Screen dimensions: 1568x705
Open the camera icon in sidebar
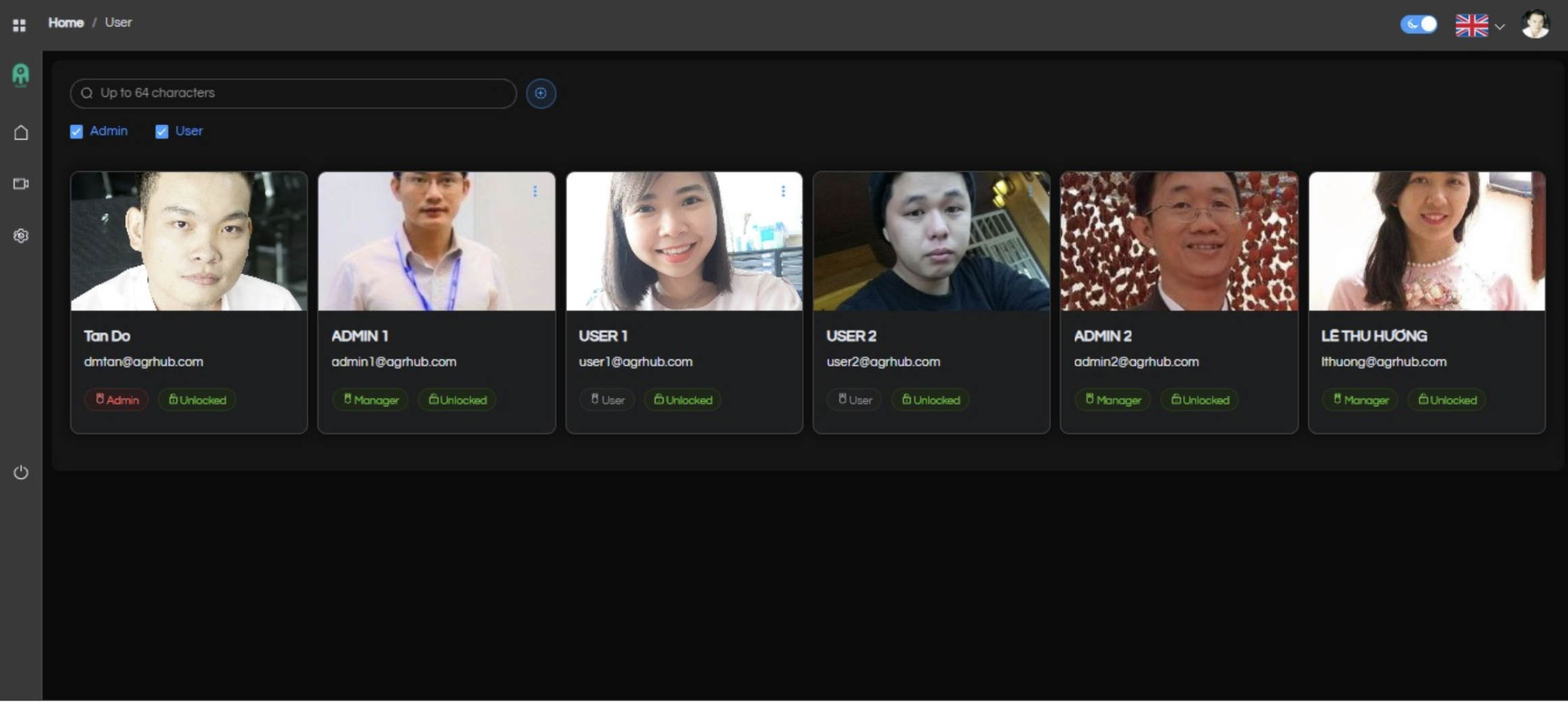pos(21,184)
